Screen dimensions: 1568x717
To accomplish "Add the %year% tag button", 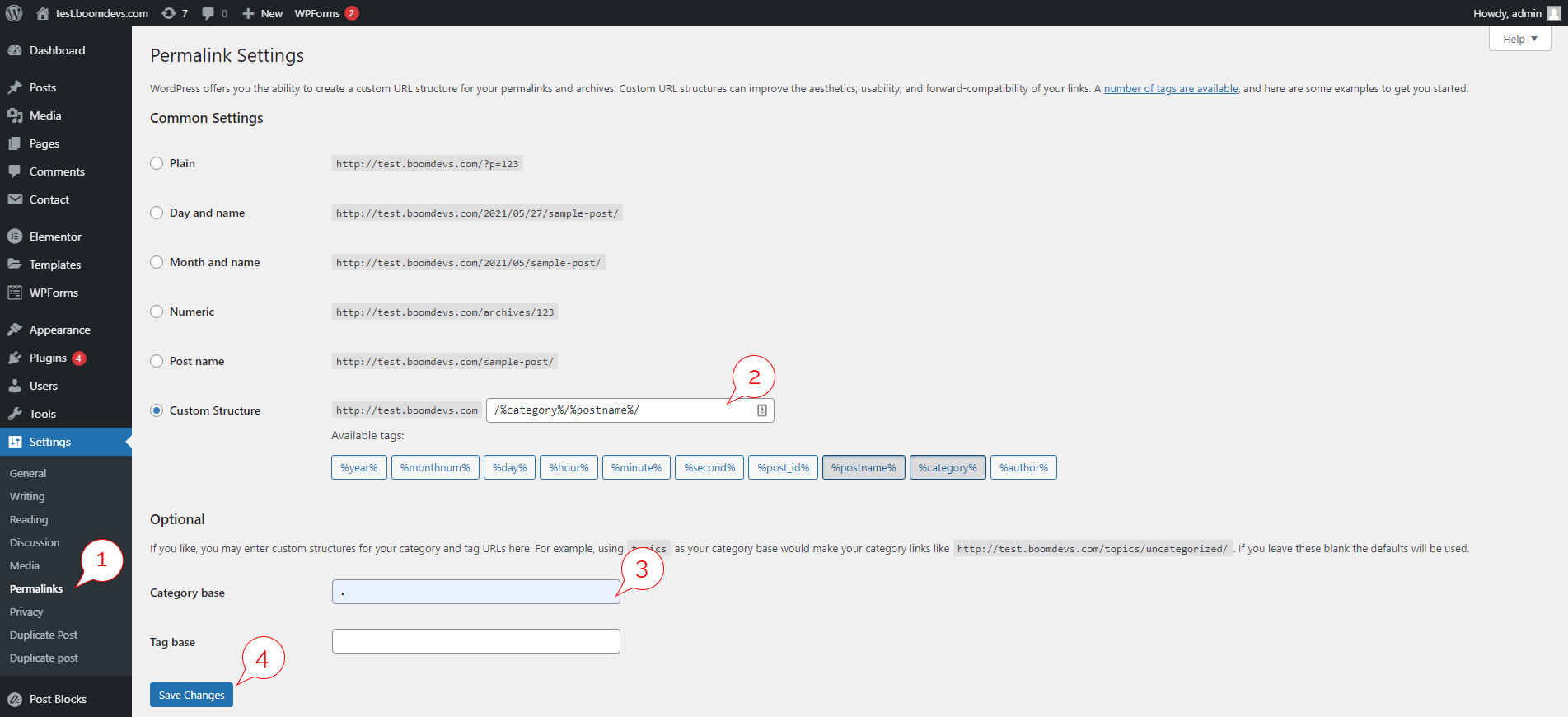I will point(358,467).
